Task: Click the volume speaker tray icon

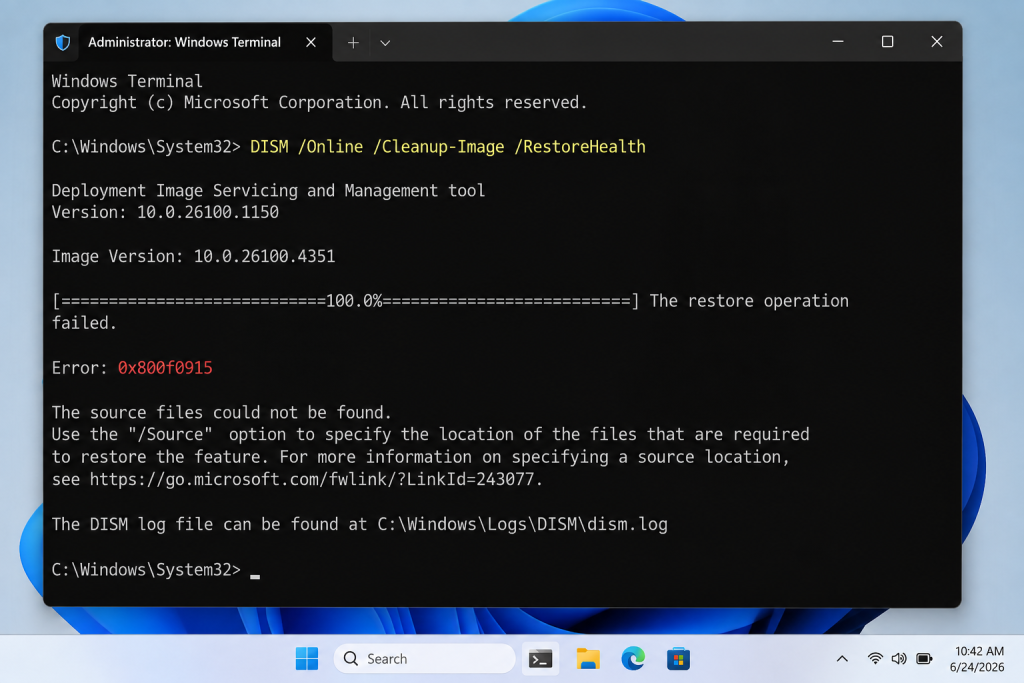Action: (899, 659)
